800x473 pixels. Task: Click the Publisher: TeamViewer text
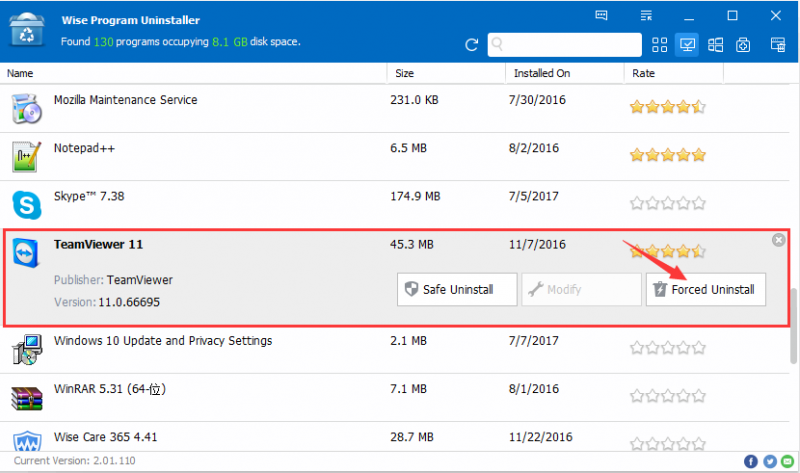point(113,280)
